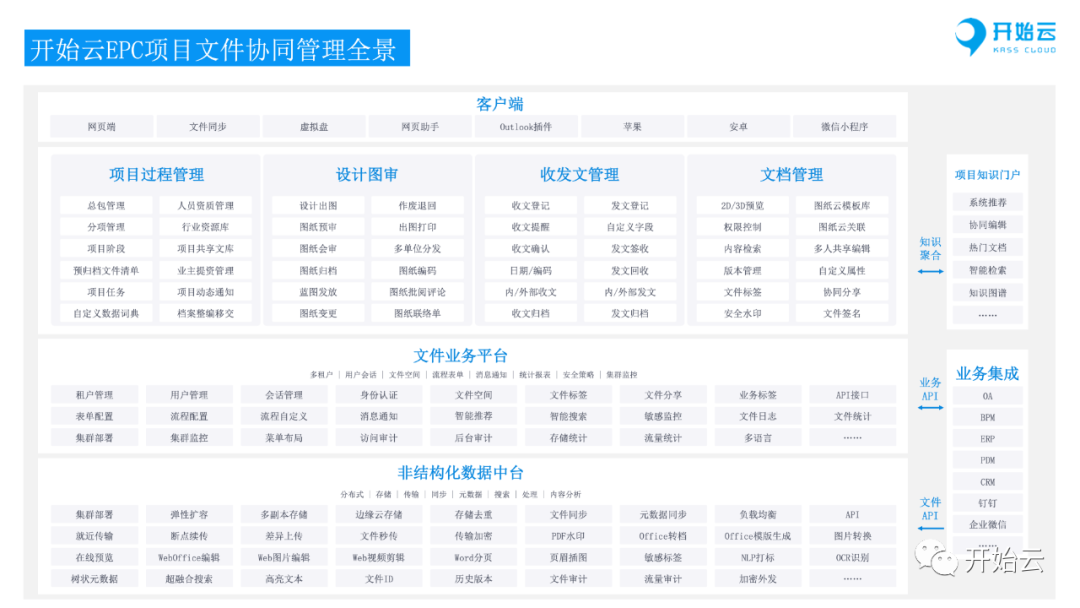This screenshot has width=1080, height=608.
Task: Click the 设计图审 section heading
Action: pyautogui.click(x=367, y=175)
